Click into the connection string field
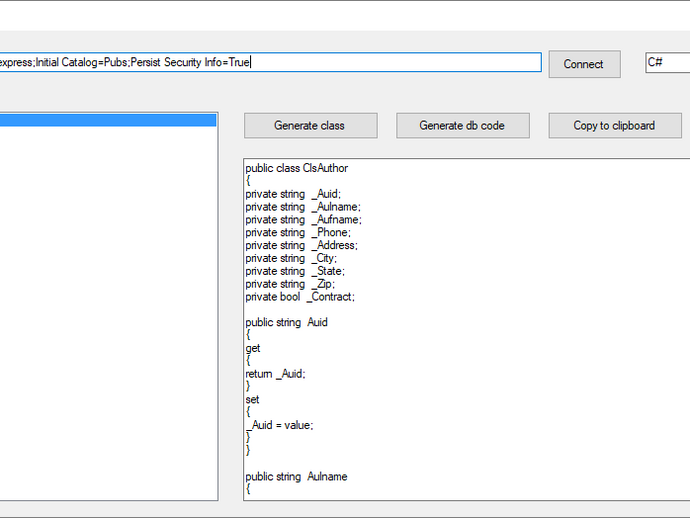The height and width of the screenshot is (518, 690). coord(270,62)
